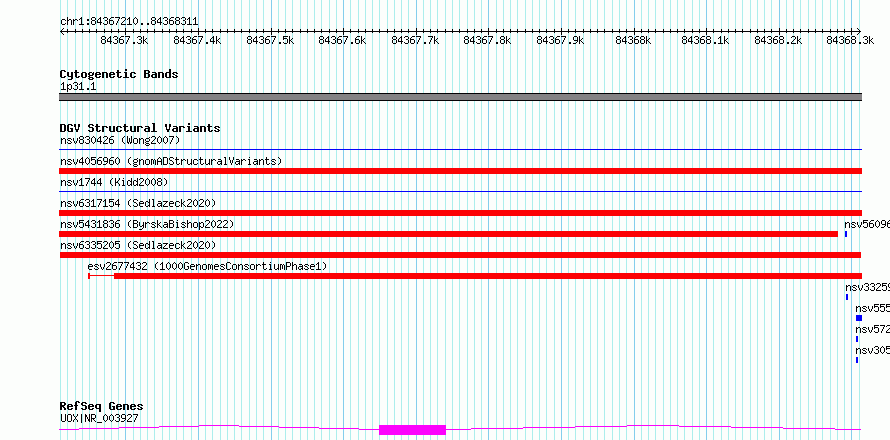Screen dimensions: 890x440
Task: Open the UOX|NR_003927 gene label
Action: 99,419
